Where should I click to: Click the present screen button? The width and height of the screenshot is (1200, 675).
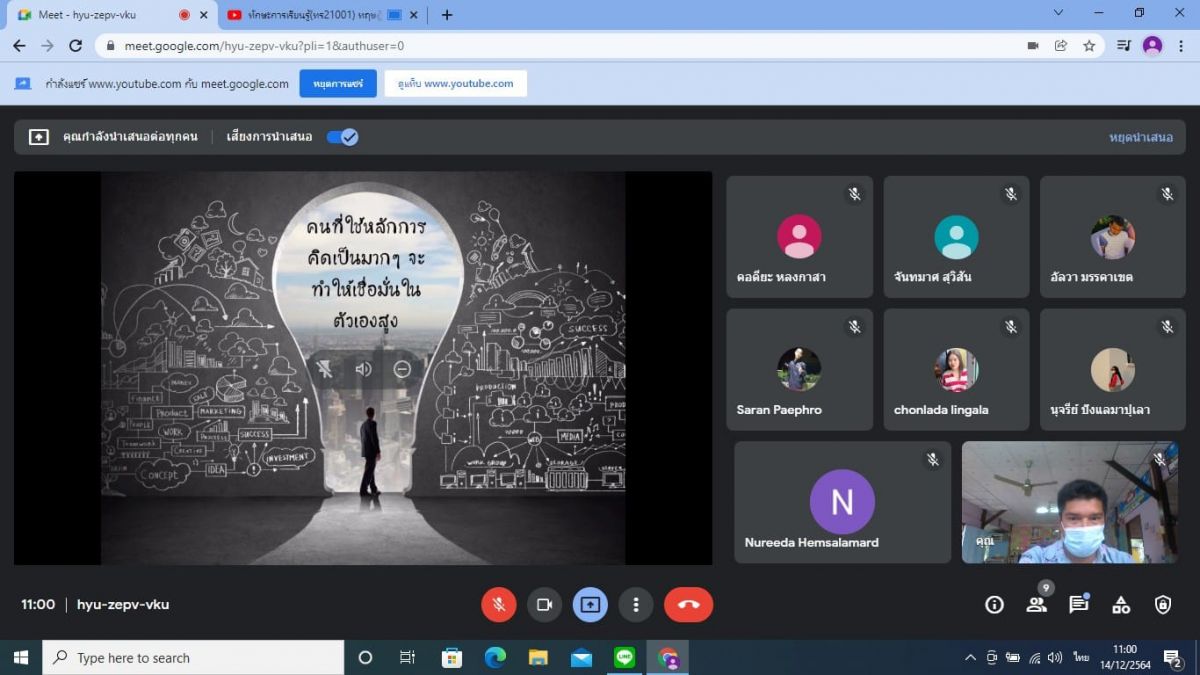590,604
